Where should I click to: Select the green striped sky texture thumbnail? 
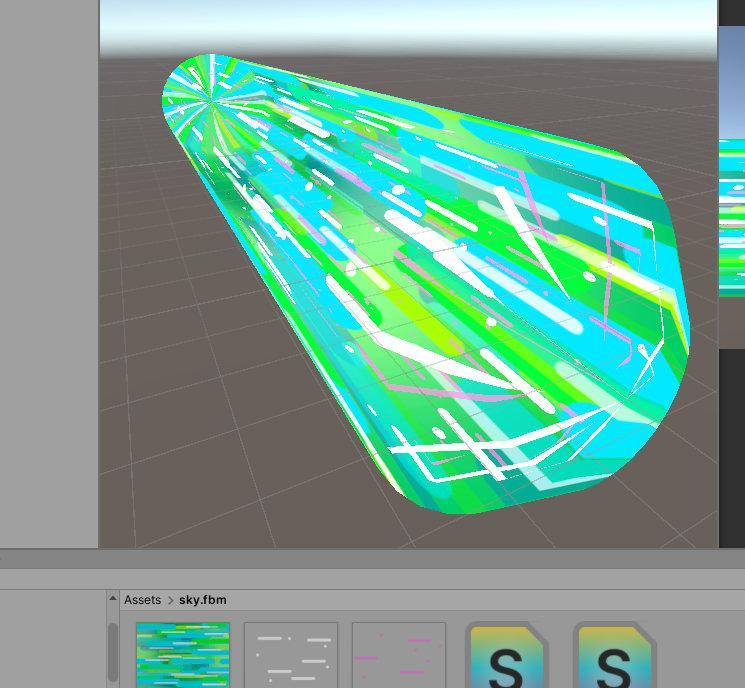[x=183, y=654]
